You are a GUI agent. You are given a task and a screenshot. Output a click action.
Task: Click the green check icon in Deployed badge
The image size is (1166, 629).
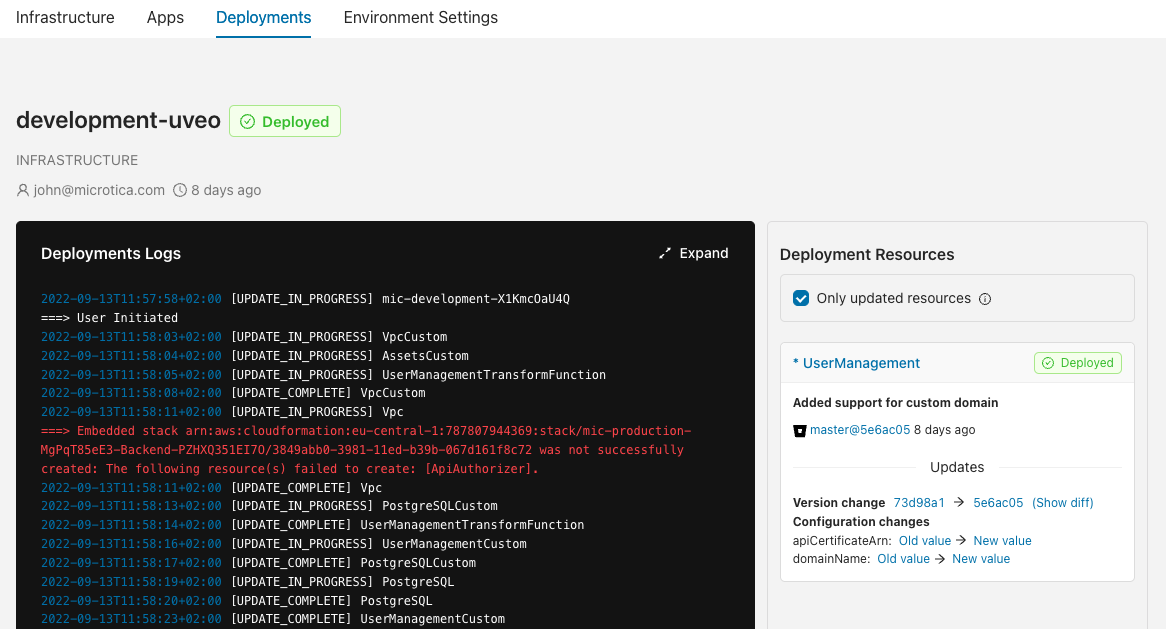[x=248, y=122]
